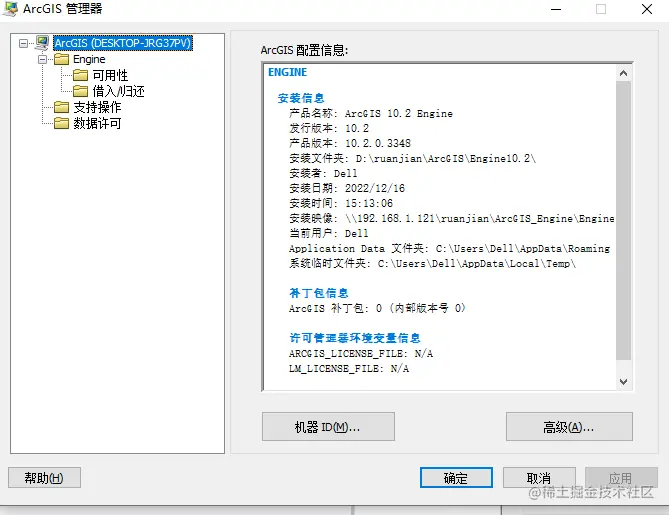Click the 借入/归还 folder icon
The image size is (669, 515).
click(x=80, y=91)
